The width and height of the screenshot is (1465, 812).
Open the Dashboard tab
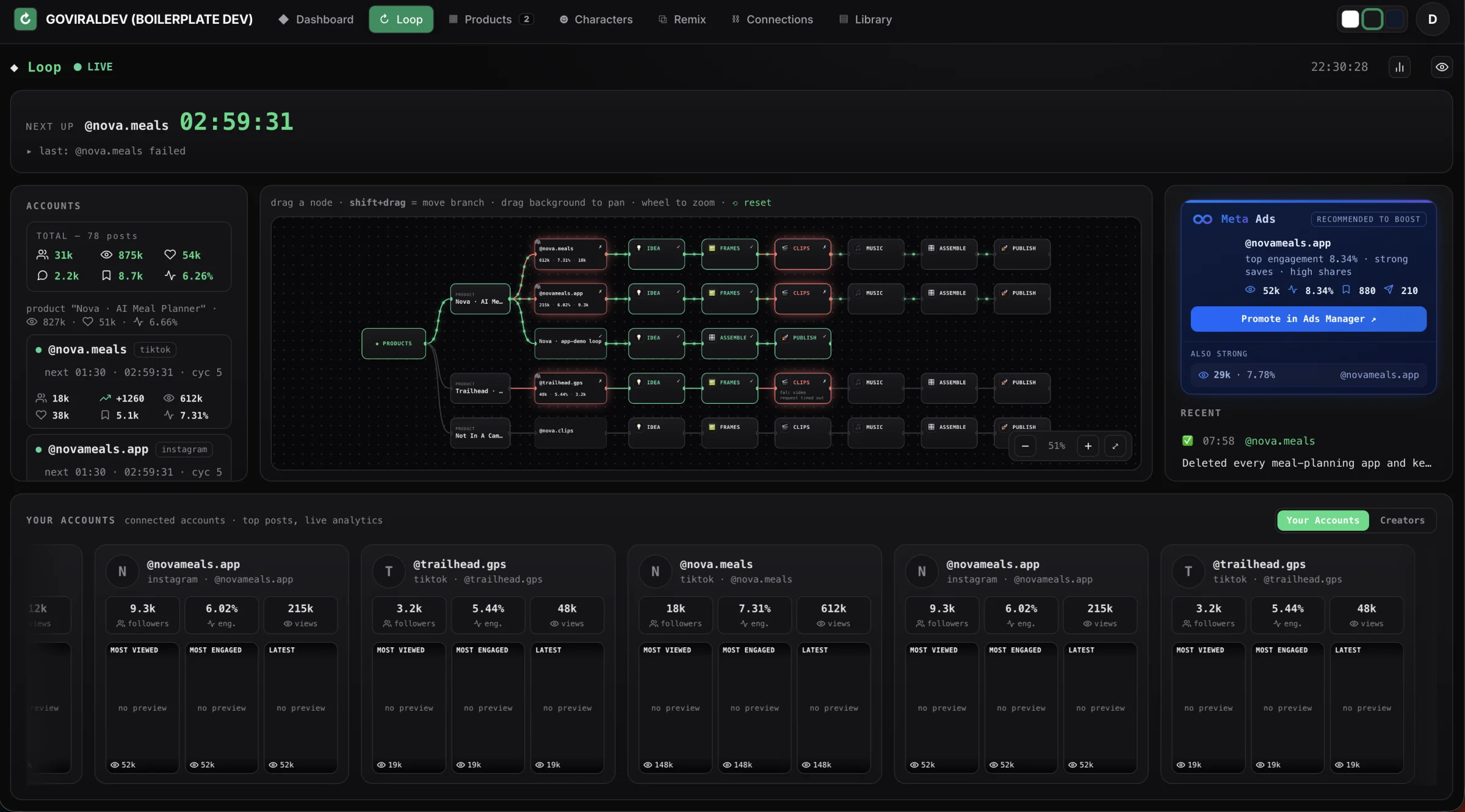pos(316,20)
